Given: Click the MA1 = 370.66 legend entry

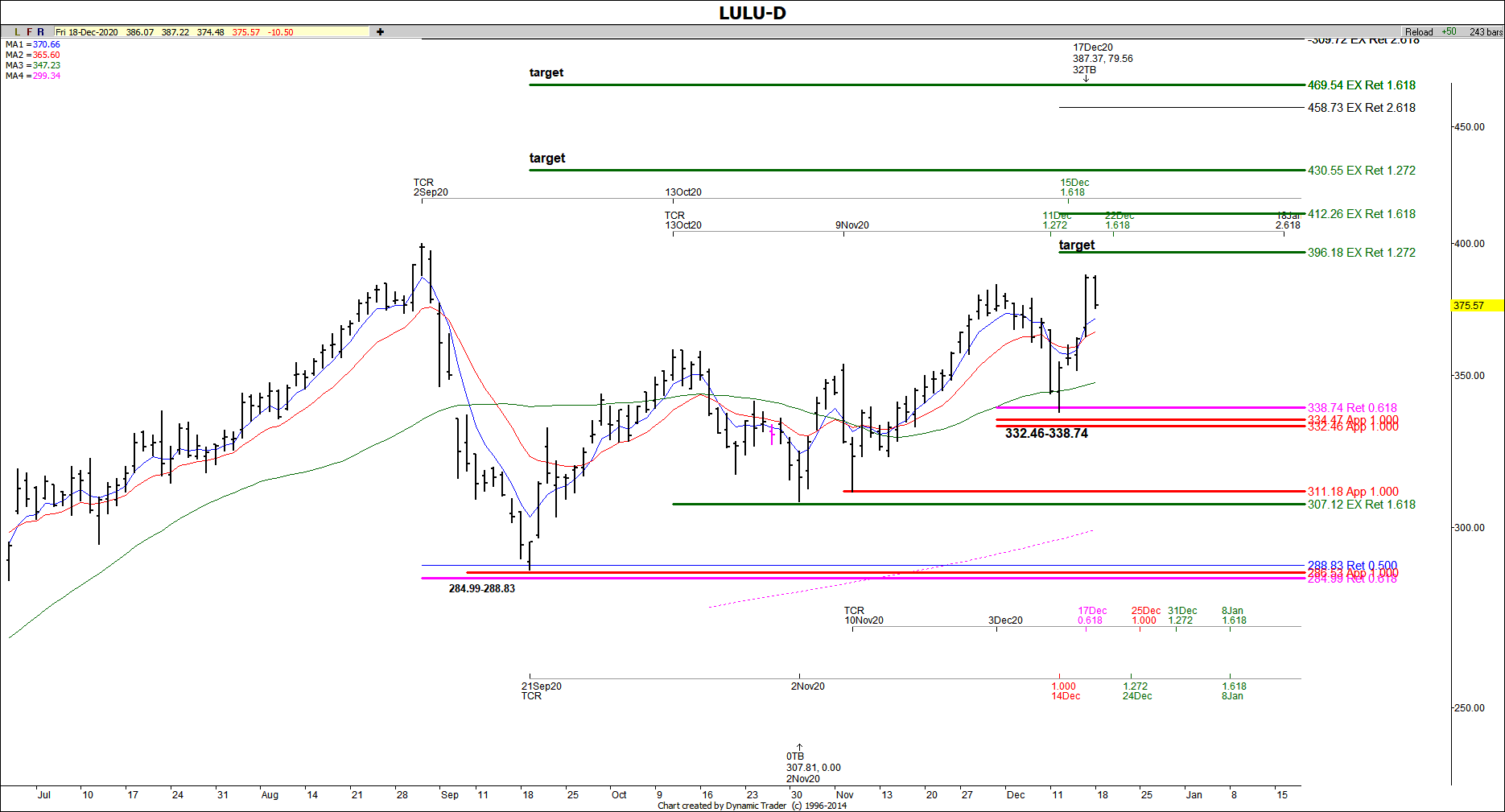Looking at the screenshot, I should click(33, 45).
